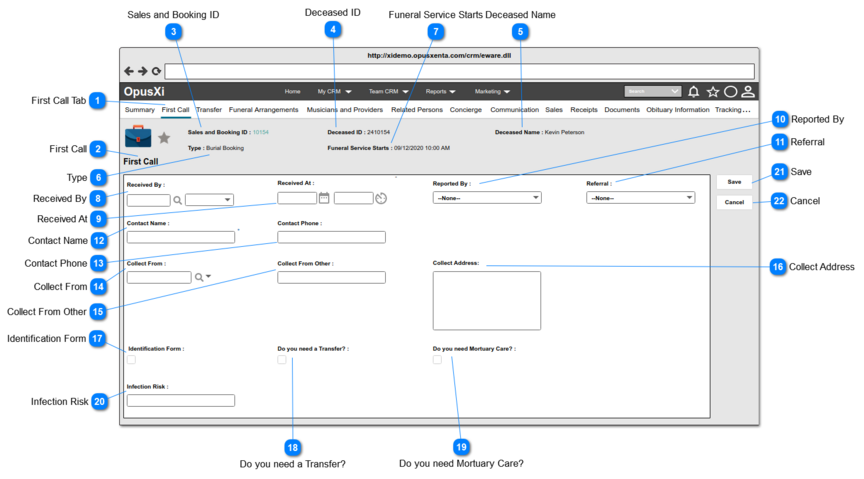Check Do you need Mortuary Care

tap(437, 360)
